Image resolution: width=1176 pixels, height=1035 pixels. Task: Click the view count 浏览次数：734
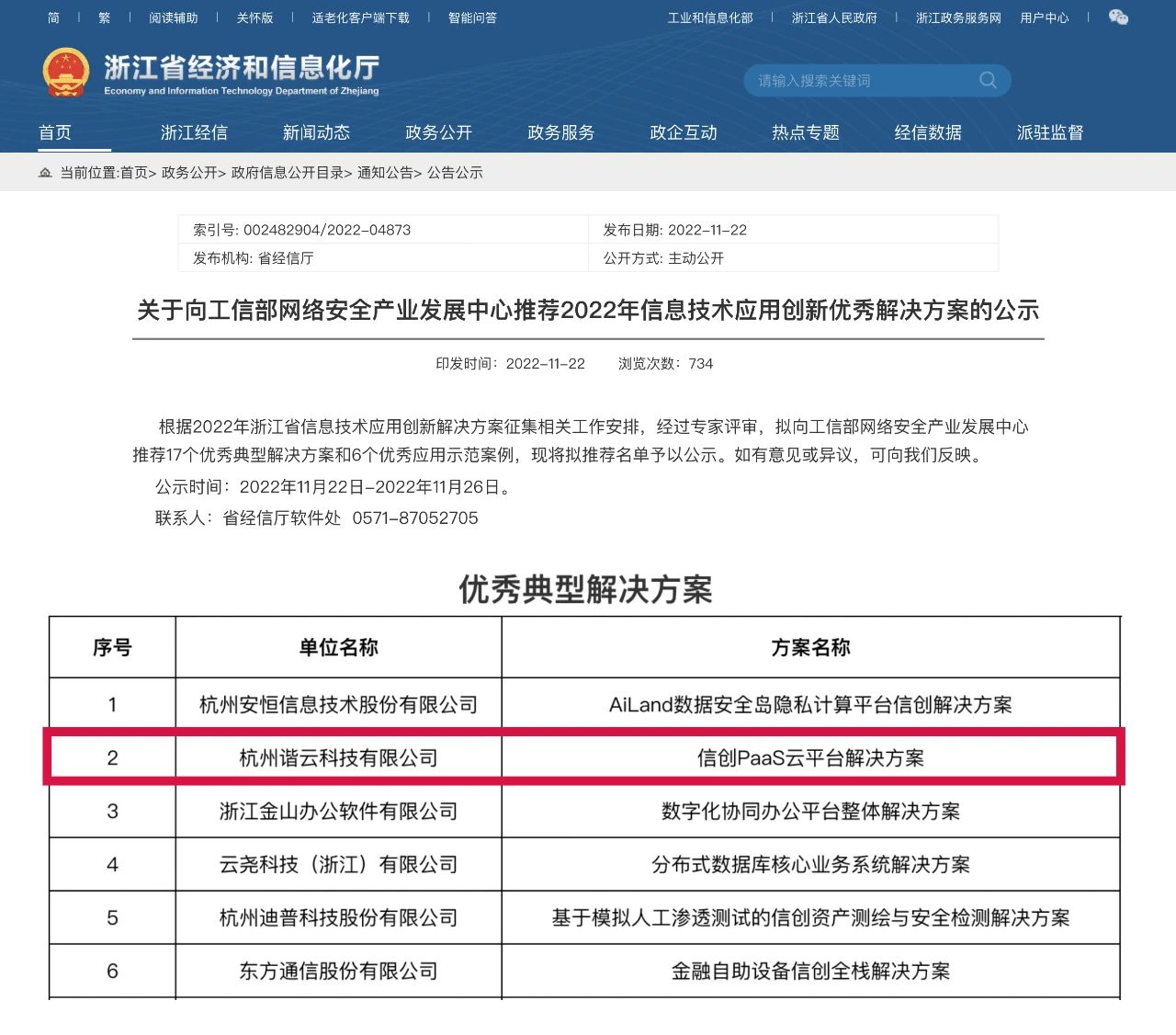pyautogui.click(x=665, y=364)
